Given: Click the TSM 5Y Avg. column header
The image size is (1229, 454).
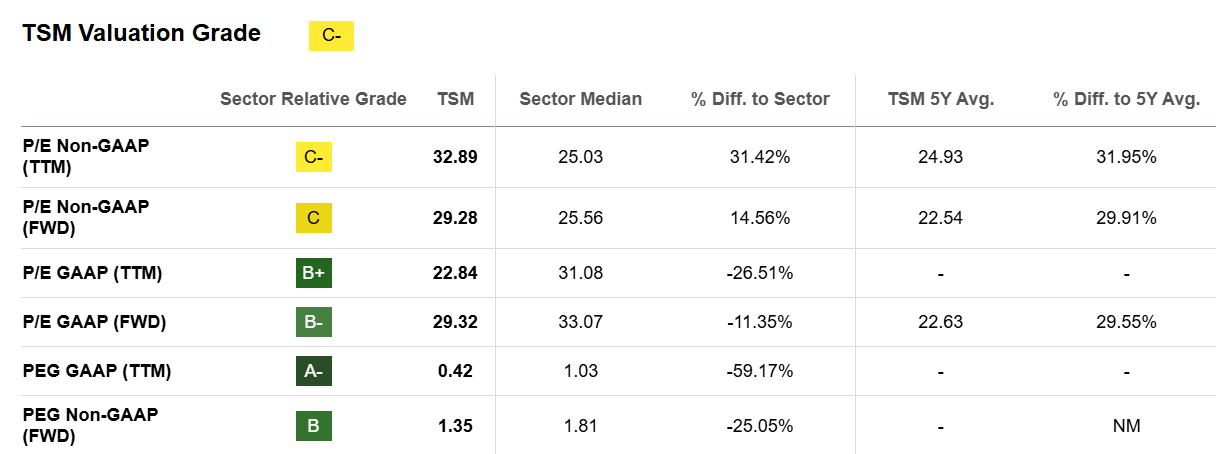Looking at the screenshot, I should click(941, 99).
